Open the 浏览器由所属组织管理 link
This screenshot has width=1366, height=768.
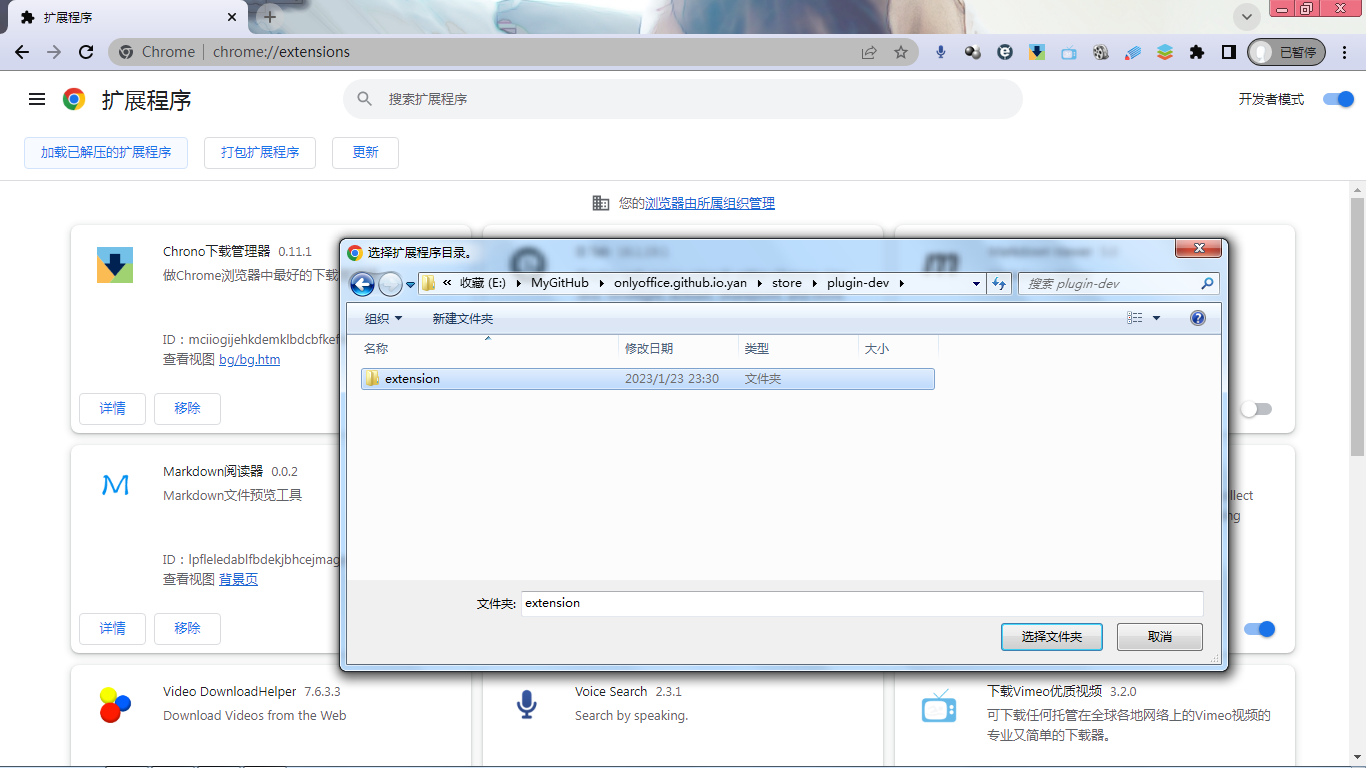click(710, 203)
